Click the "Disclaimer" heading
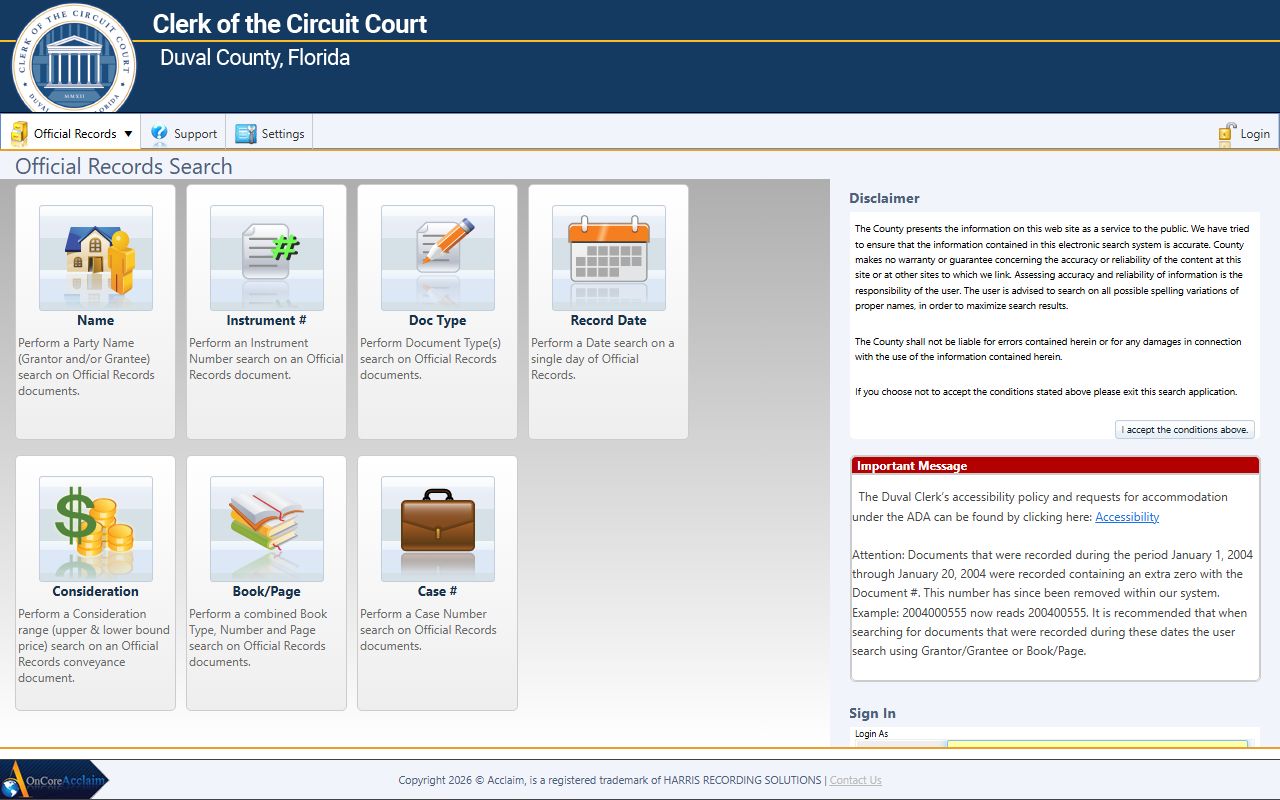This screenshot has height=800, width=1280. 884,198
